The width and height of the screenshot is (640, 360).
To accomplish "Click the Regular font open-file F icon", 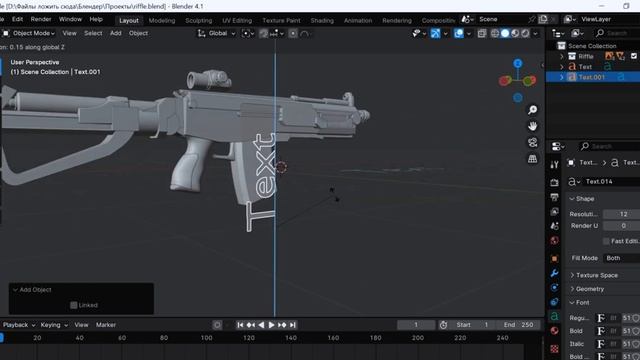I will pos(601,318).
